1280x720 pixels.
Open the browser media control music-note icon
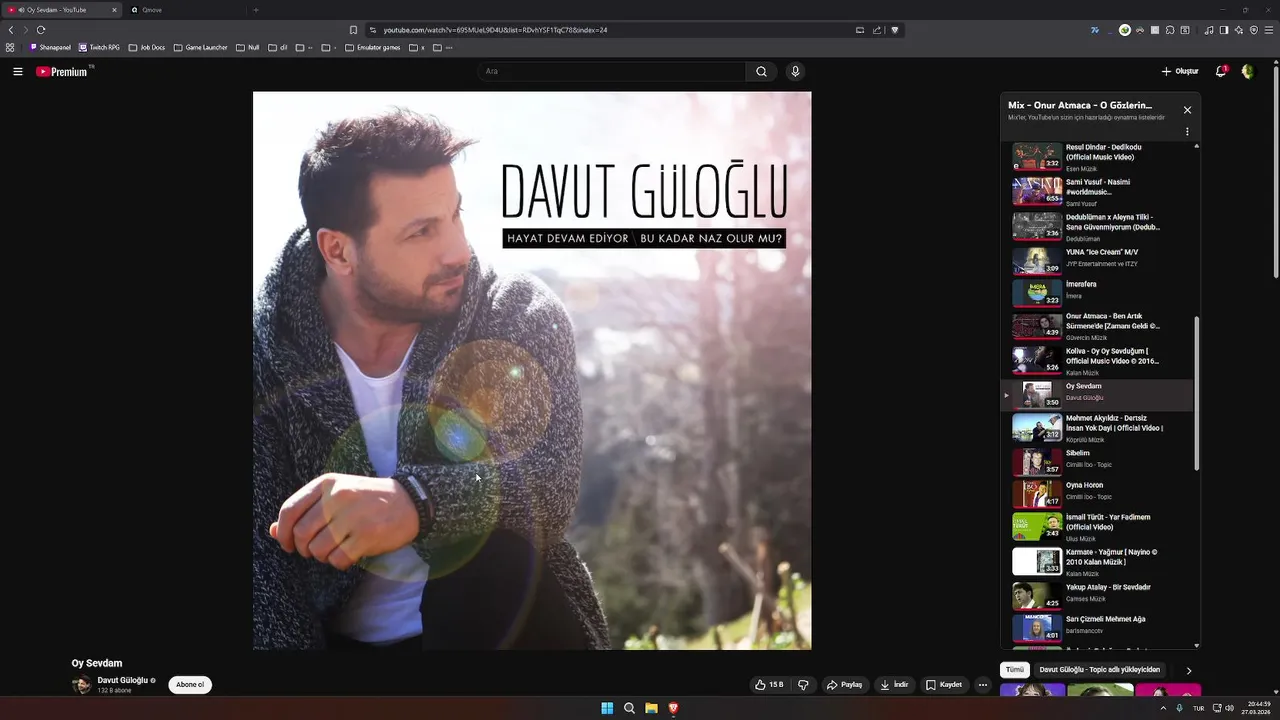[1209, 30]
